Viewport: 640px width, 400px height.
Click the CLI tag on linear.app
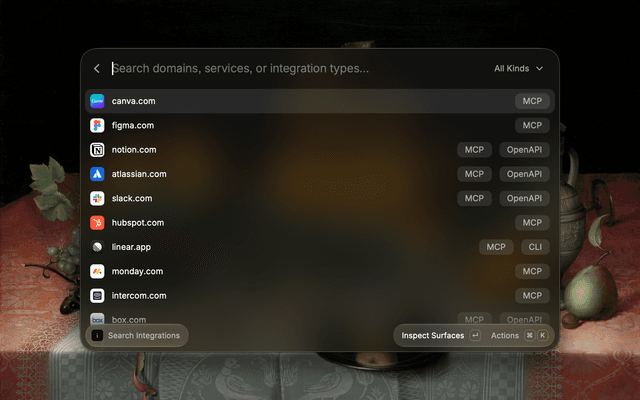536,247
